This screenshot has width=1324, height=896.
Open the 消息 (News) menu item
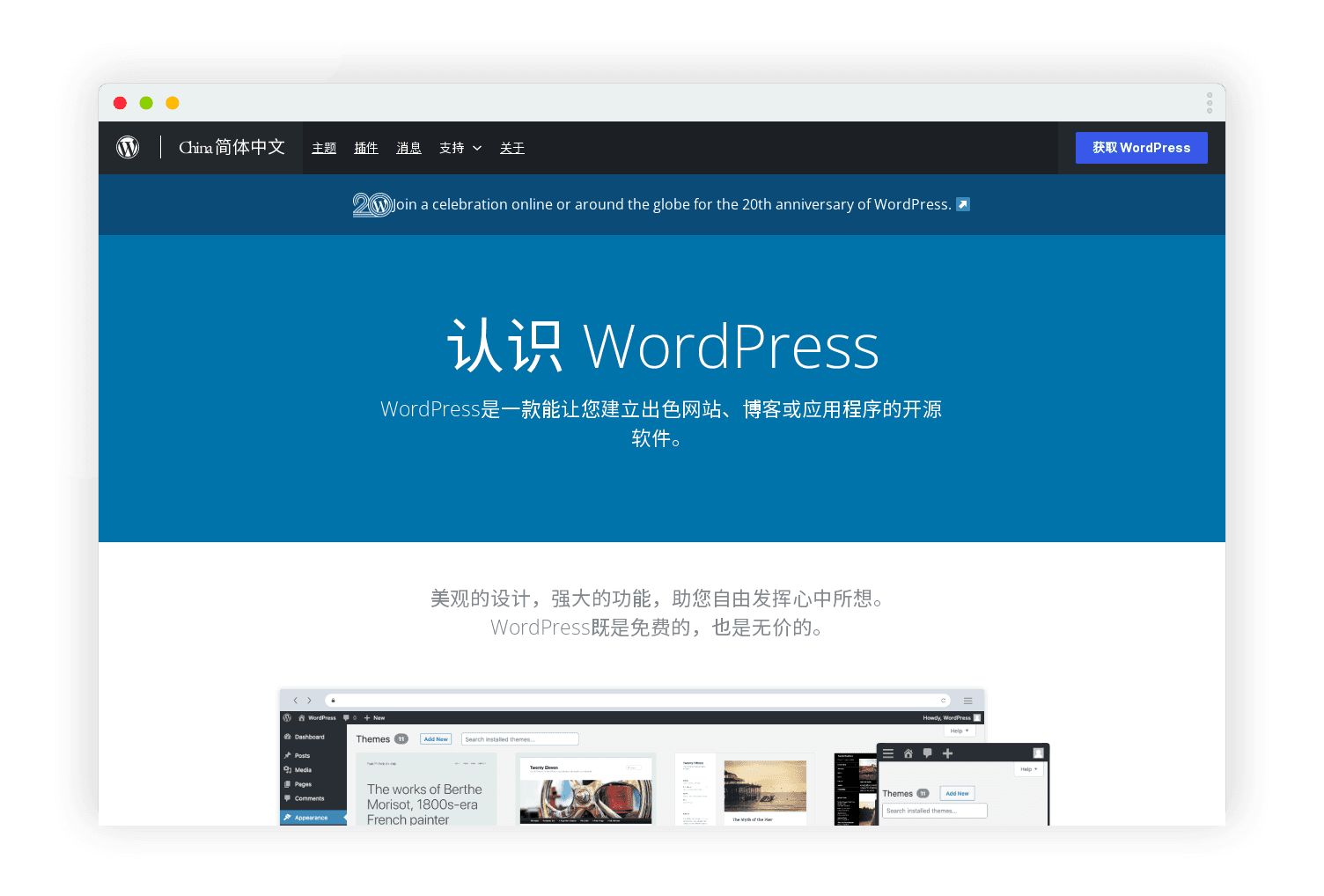click(408, 148)
